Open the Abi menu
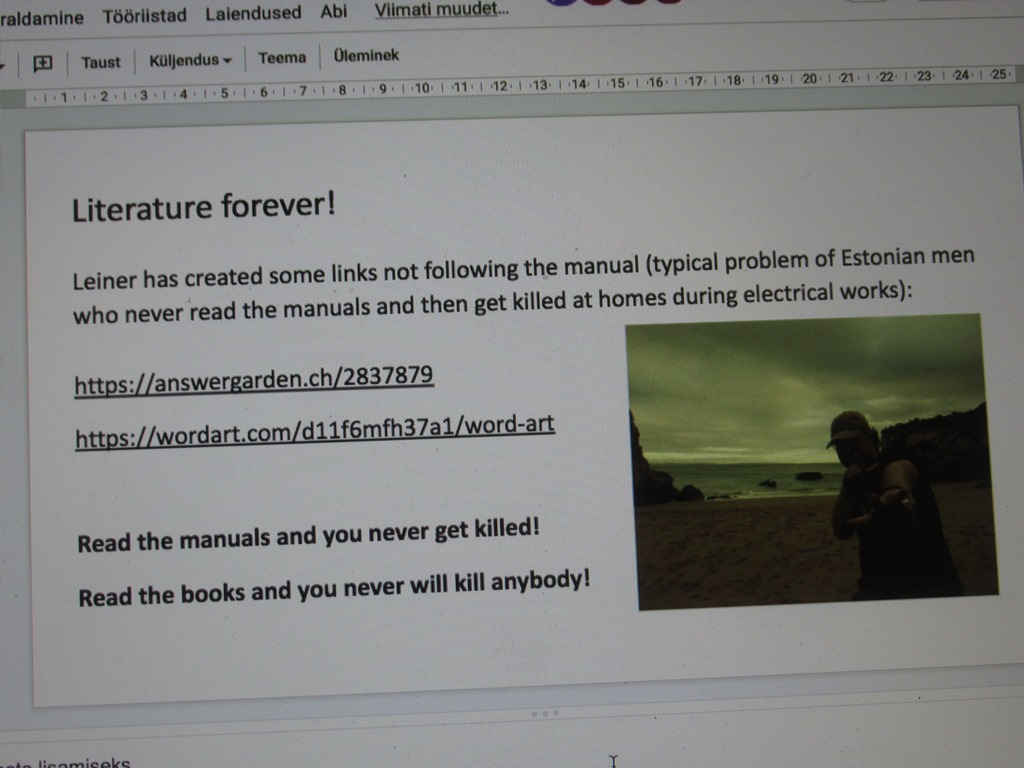Image resolution: width=1024 pixels, height=768 pixels. [333, 11]
